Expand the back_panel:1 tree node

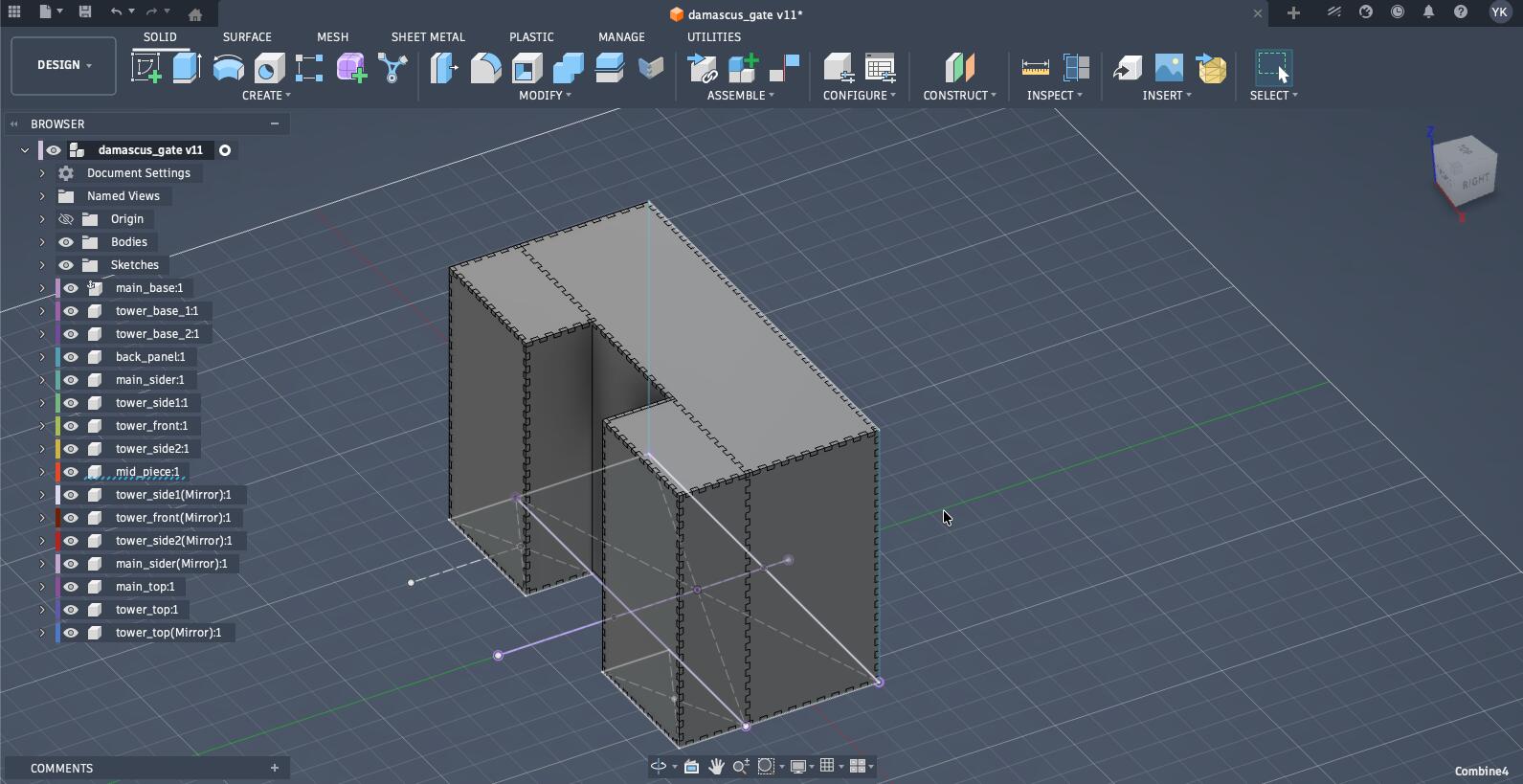(x=42, y=357)
